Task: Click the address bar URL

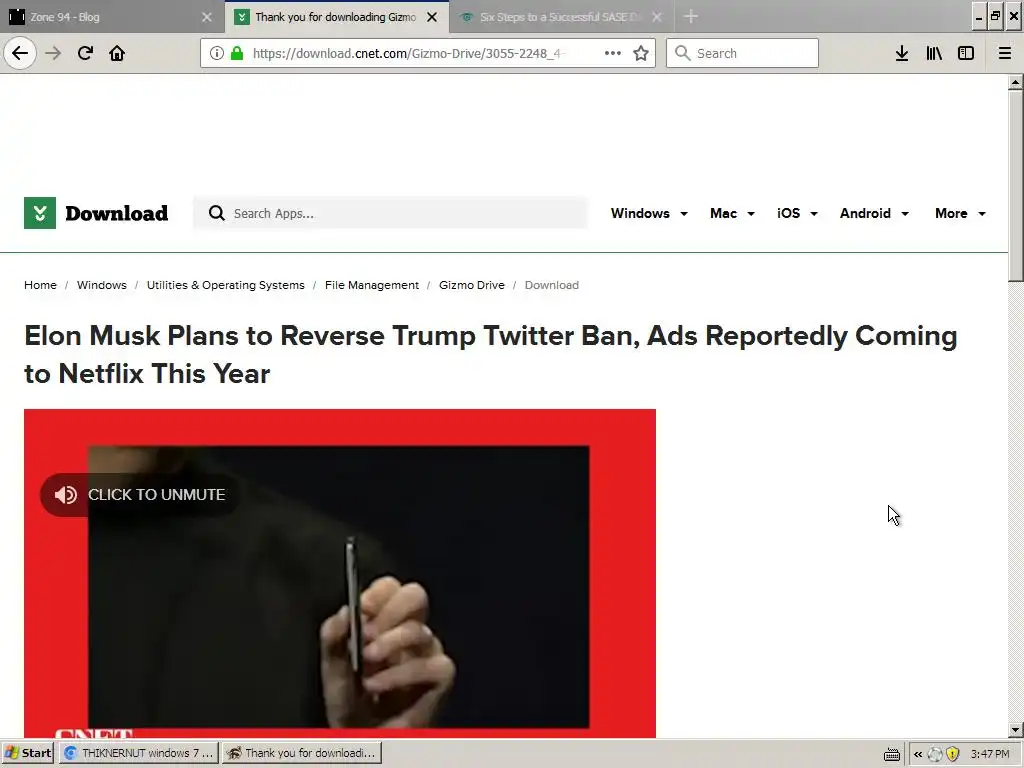Action: pos(408,53)
